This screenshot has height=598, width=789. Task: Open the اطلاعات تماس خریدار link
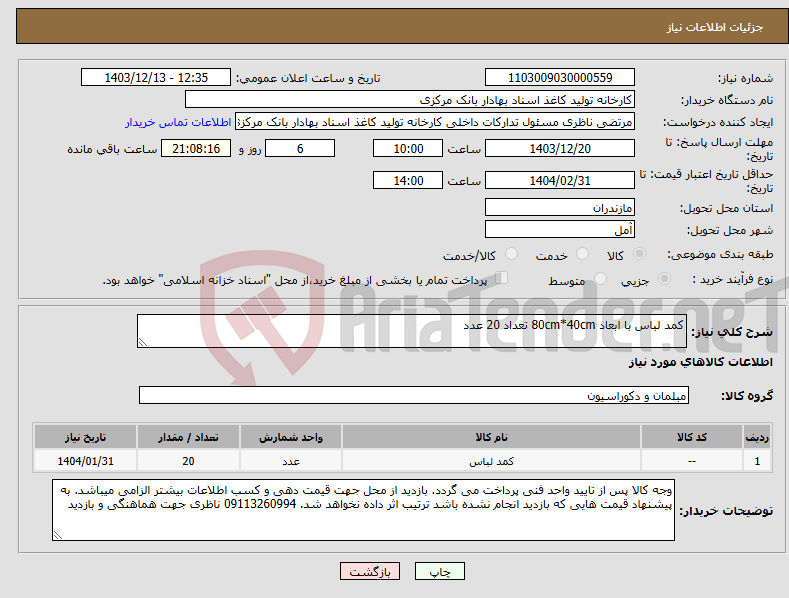[x=178, y=122]
